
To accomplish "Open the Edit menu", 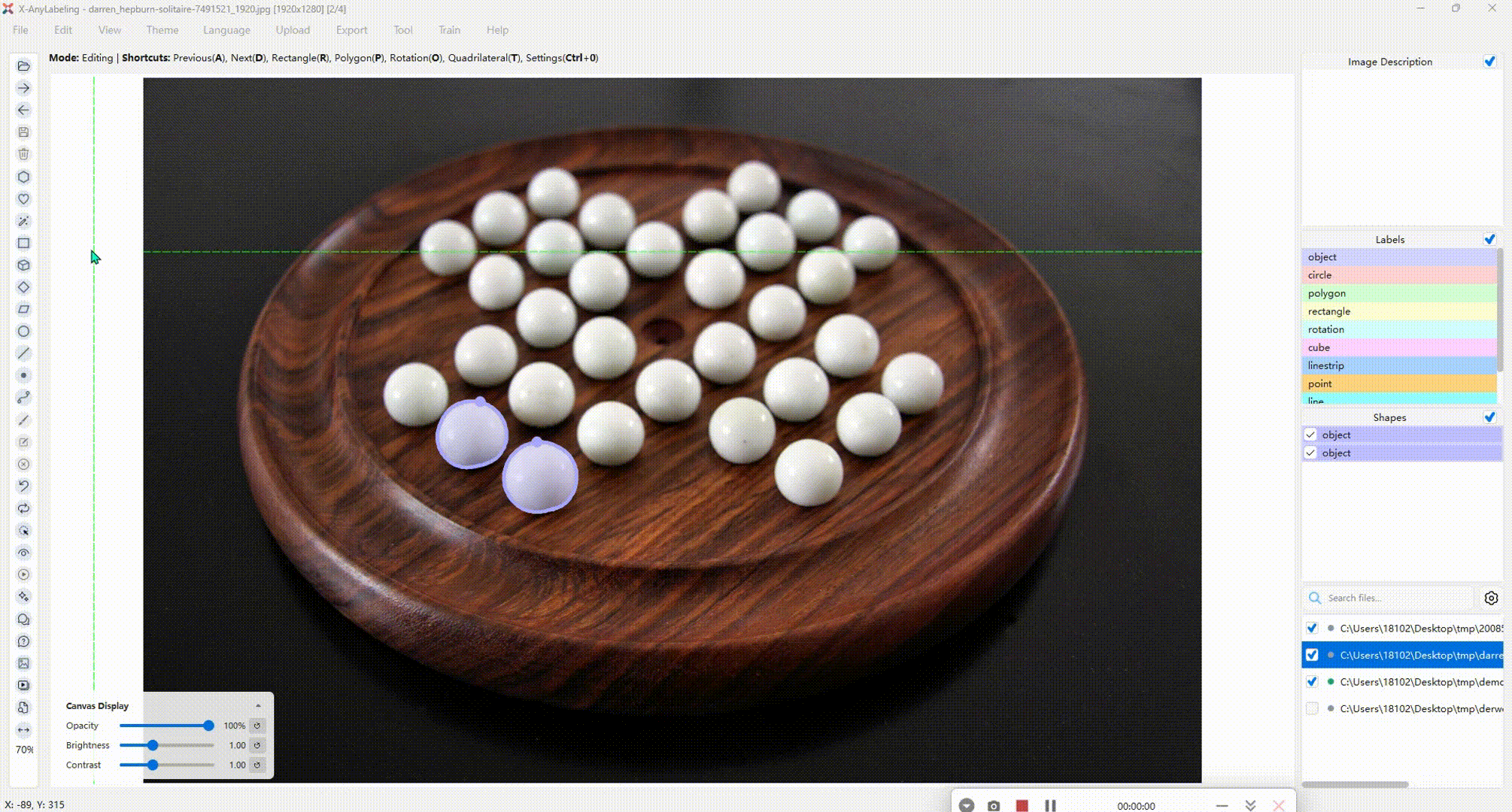I will point(63,30).
